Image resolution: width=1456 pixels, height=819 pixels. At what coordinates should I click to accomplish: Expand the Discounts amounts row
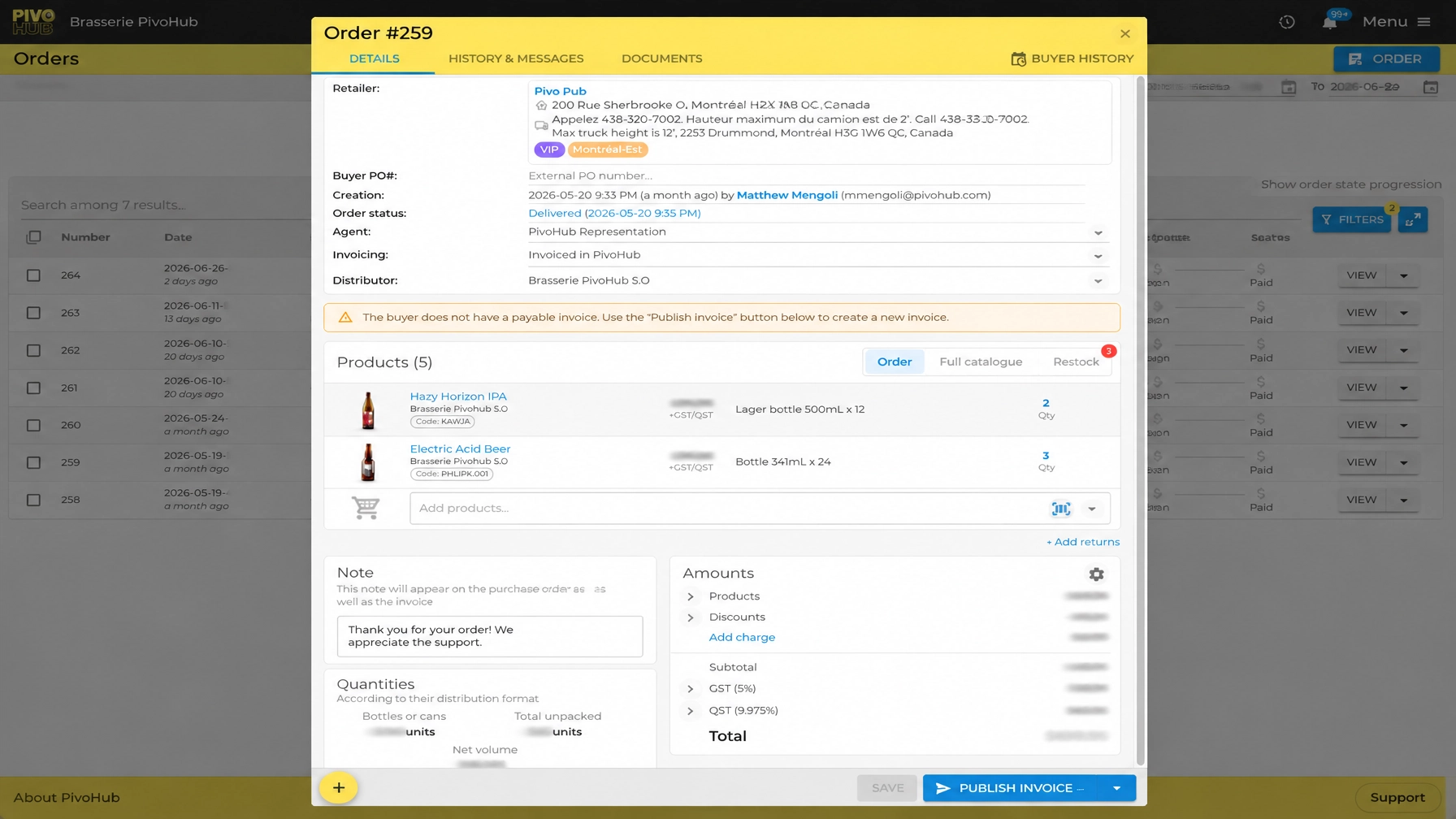[x=691, y=617]
